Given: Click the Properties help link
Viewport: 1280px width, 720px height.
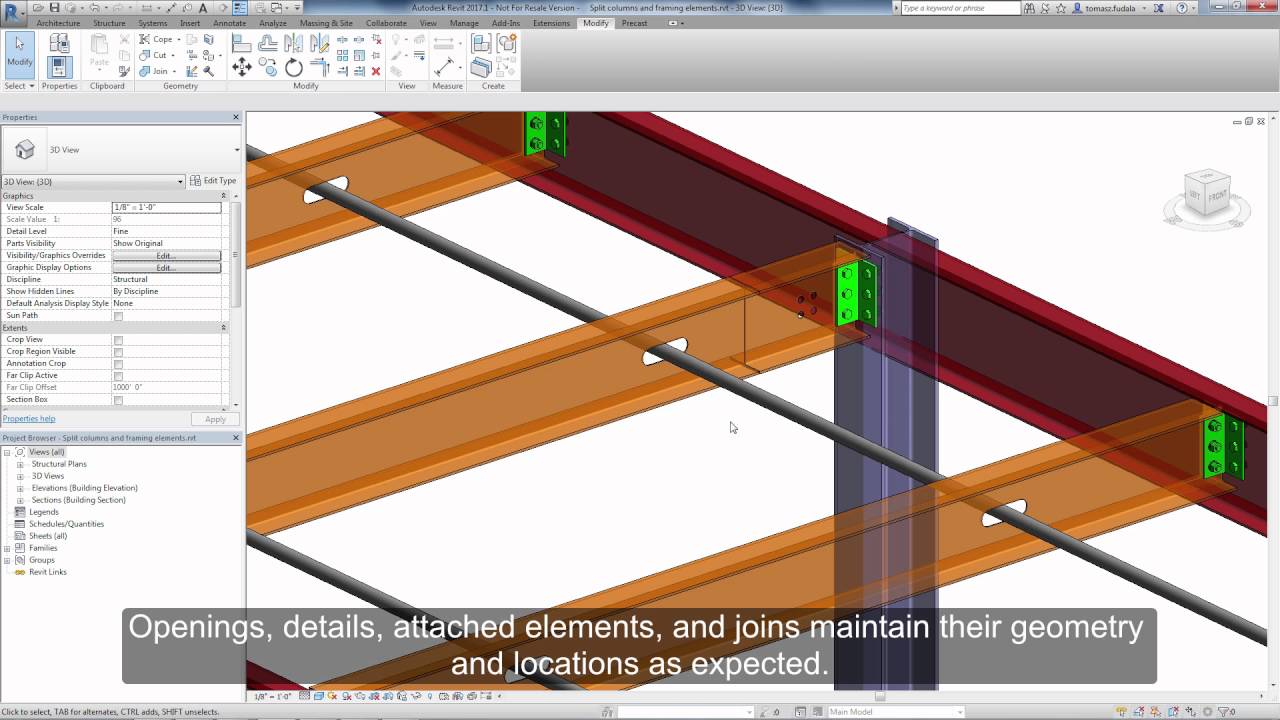Looking at the screenshot, I should pos(29,418).
